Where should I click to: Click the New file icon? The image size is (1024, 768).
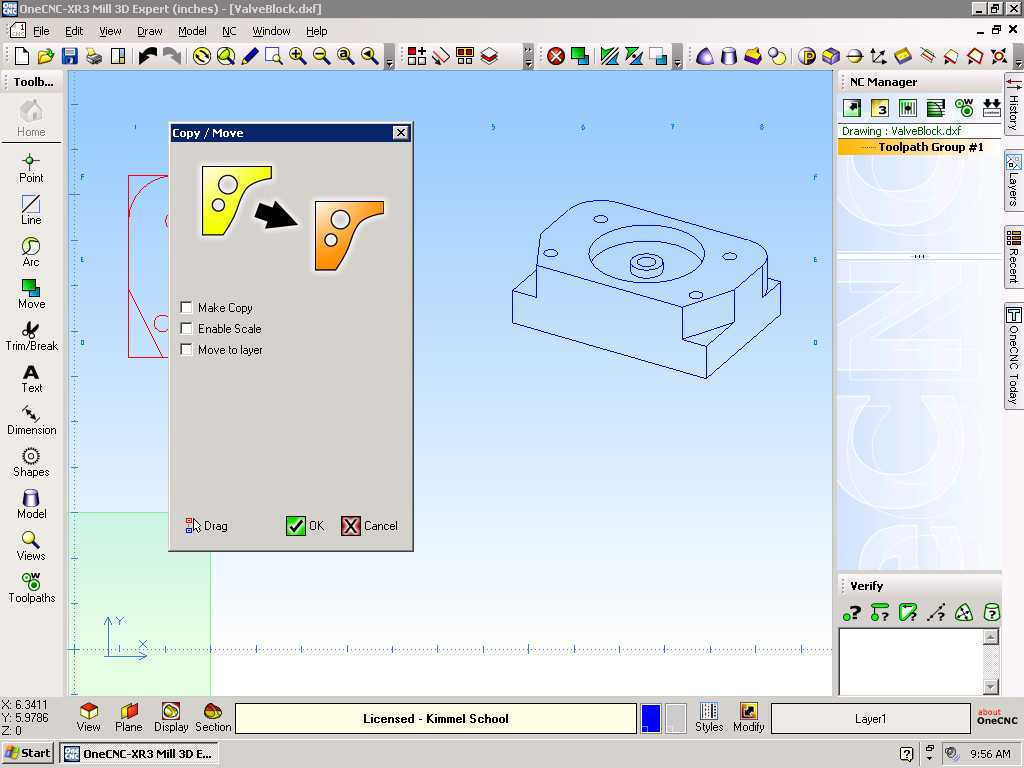tap(22, 56)
